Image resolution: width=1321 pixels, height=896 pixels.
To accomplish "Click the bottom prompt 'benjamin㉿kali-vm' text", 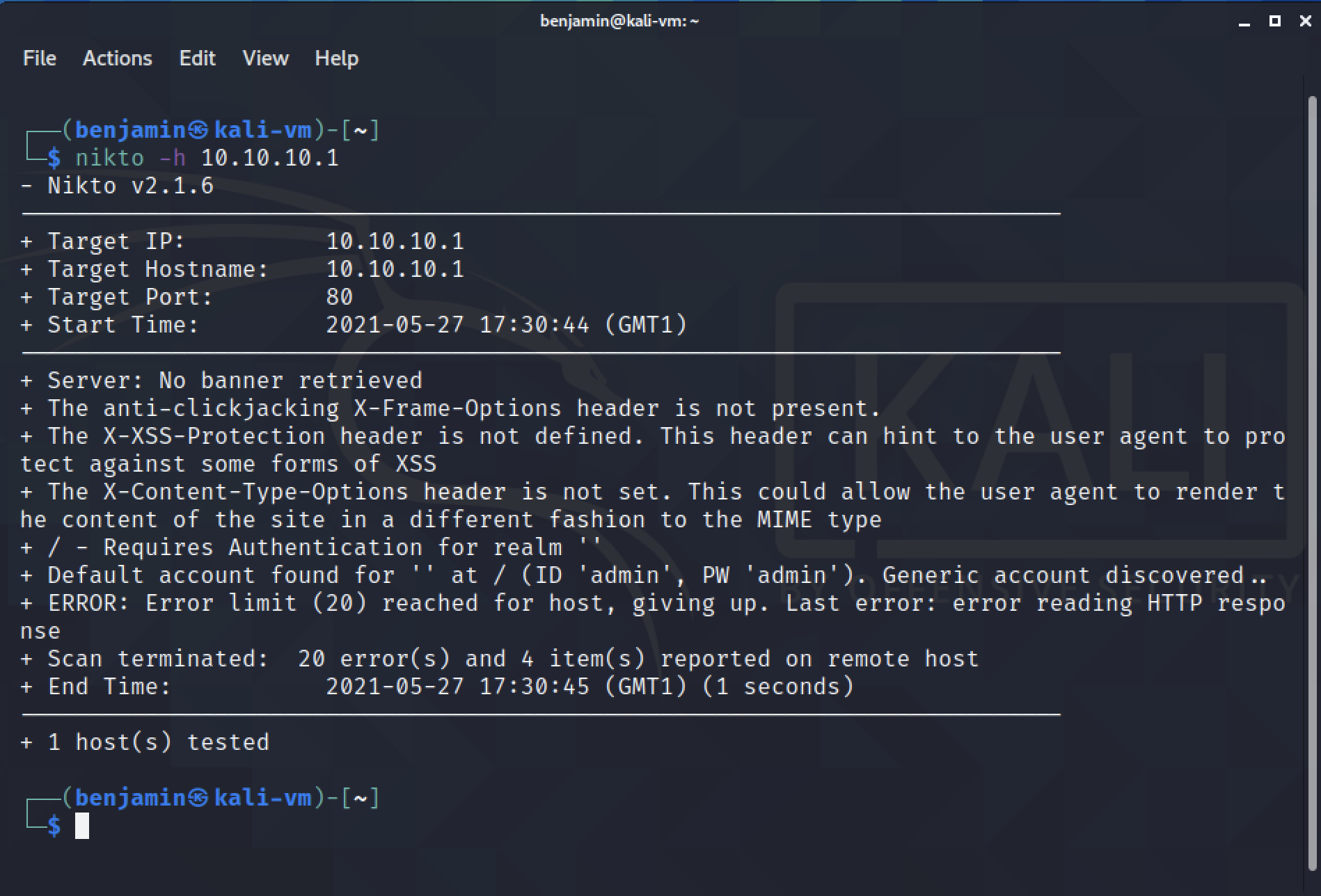I will click(193, 798).
